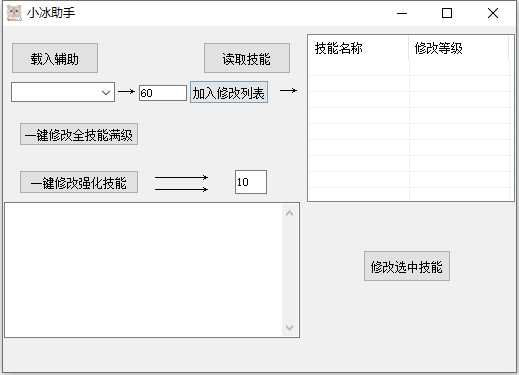Focus the enhancement field containing 10
Viewport: 519px width, 375px height.
tap(251, 182)
